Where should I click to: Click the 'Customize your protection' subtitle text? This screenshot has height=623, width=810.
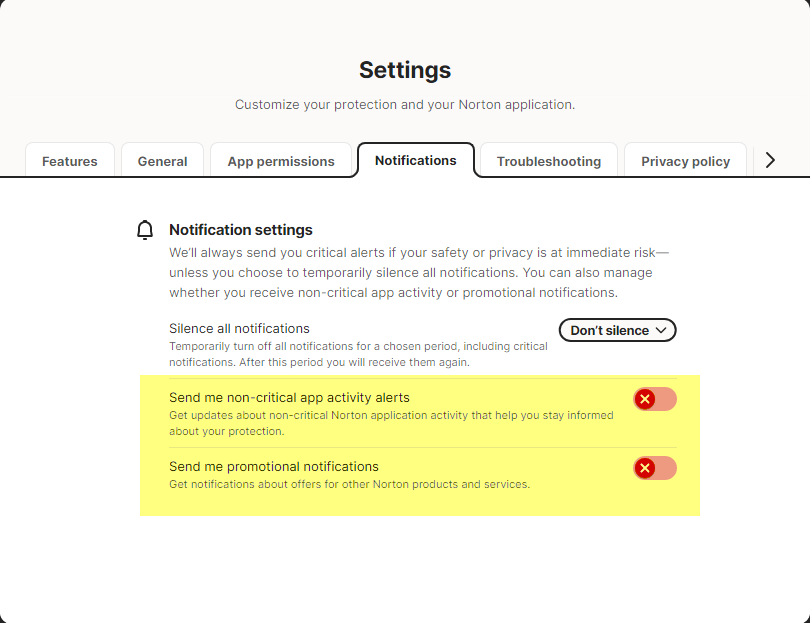pyautogui.click(x=405, y=104)
